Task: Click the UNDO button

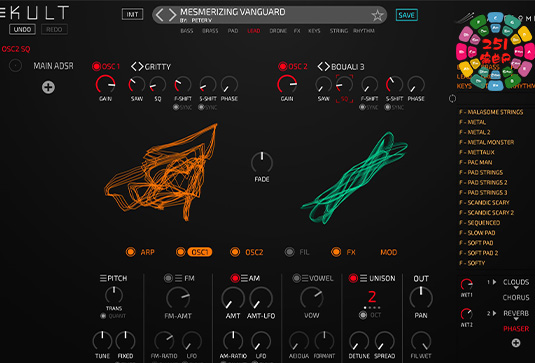Action: [22, 29]
